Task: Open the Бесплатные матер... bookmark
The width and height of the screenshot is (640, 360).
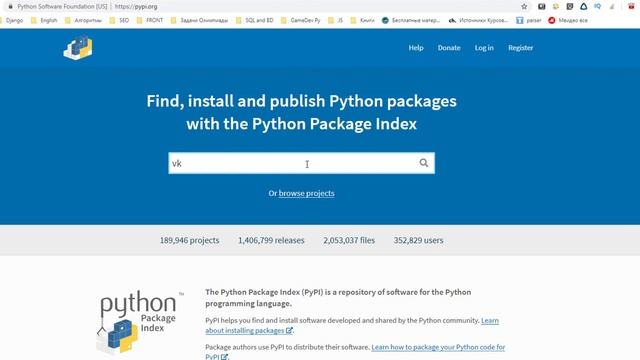Action: pos(411,20)
